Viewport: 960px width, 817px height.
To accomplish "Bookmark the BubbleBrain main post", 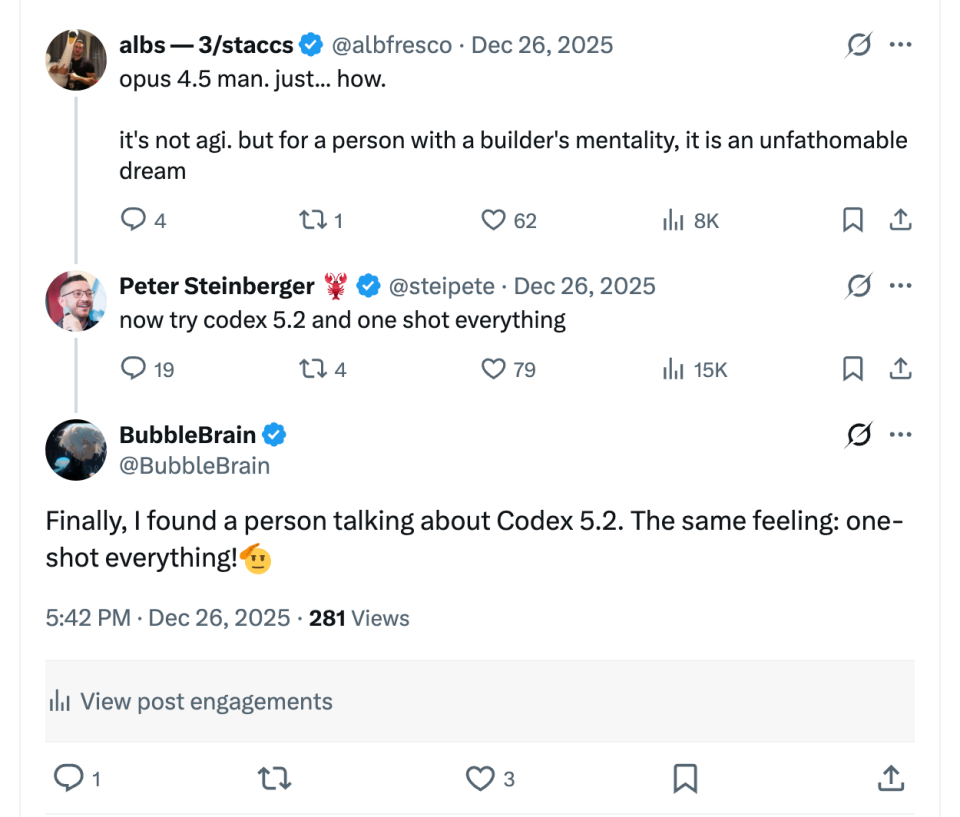I will [x=685, y=778].
